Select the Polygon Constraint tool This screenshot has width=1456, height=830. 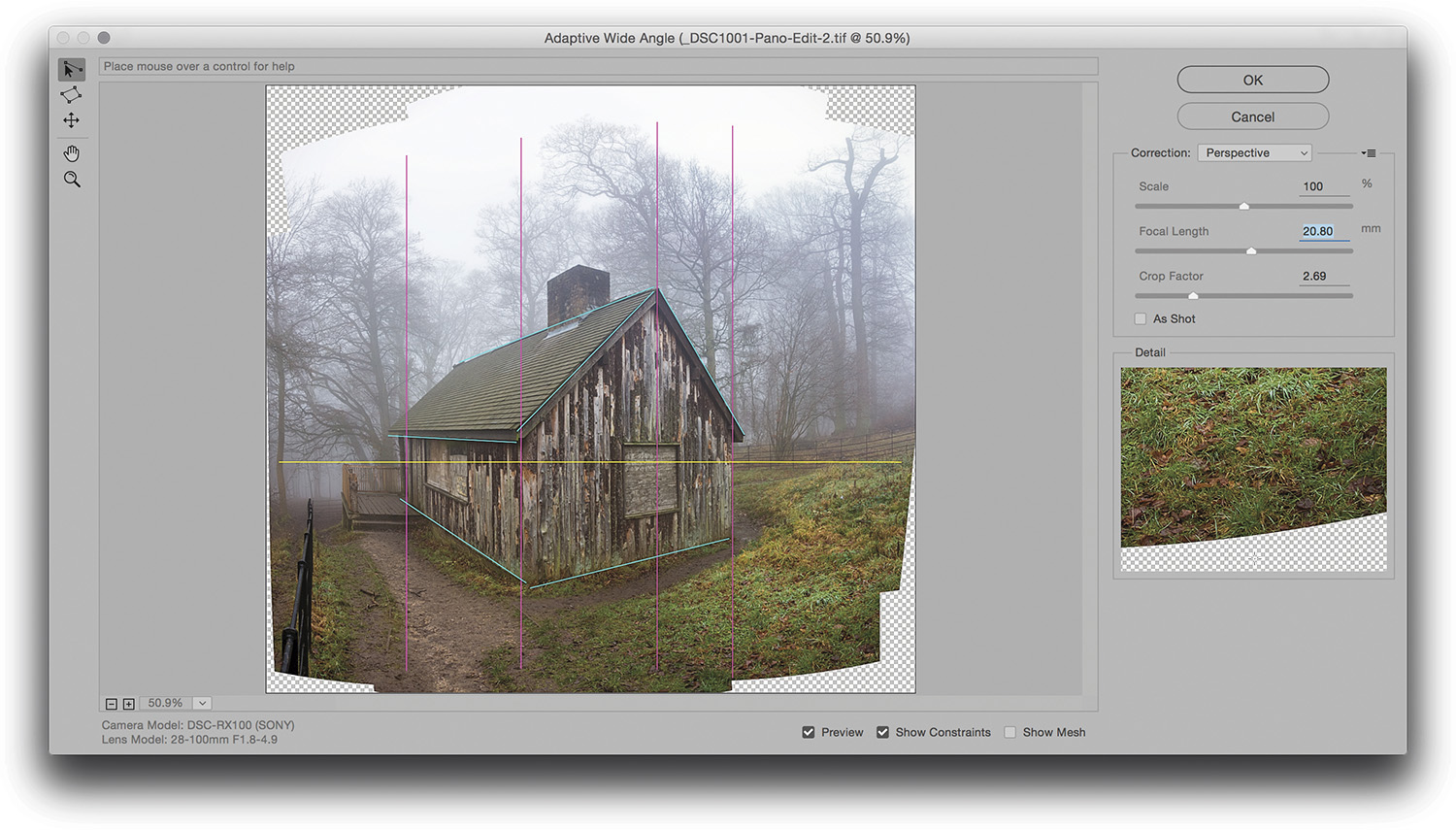click(71, 94)
